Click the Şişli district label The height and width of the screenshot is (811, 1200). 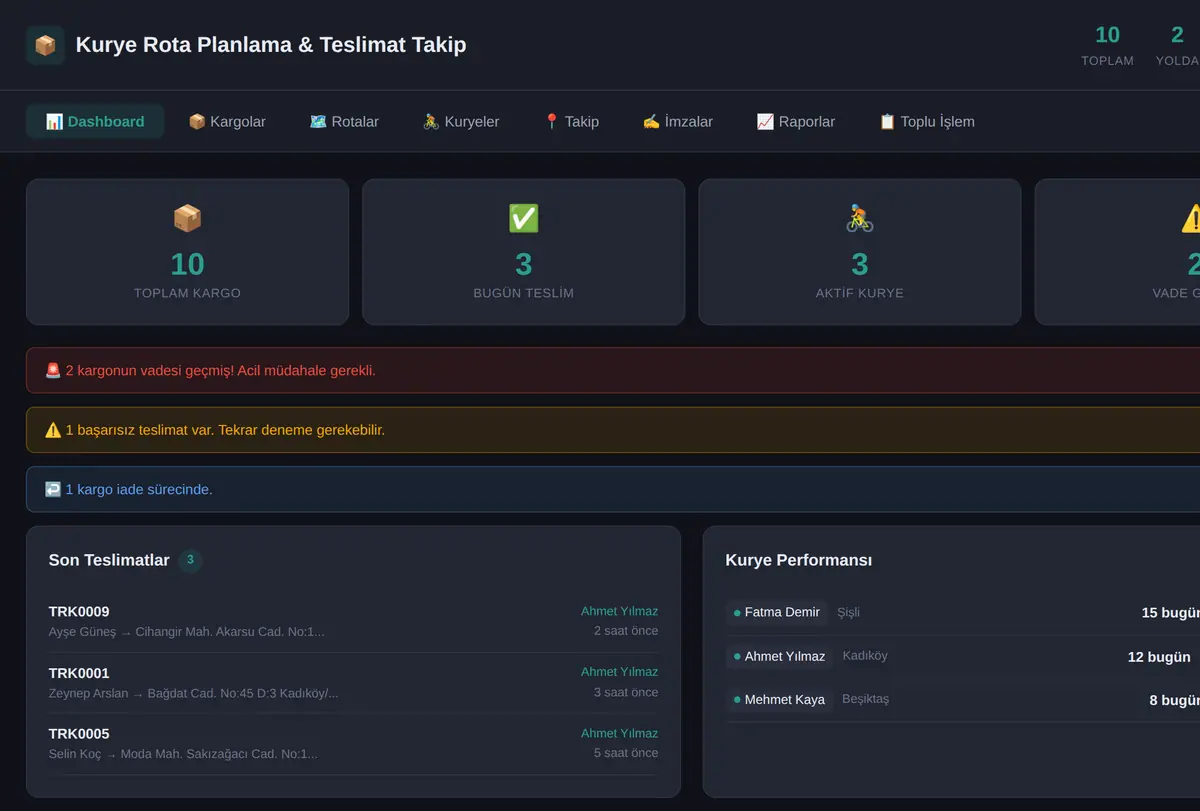tap(849, 612)
